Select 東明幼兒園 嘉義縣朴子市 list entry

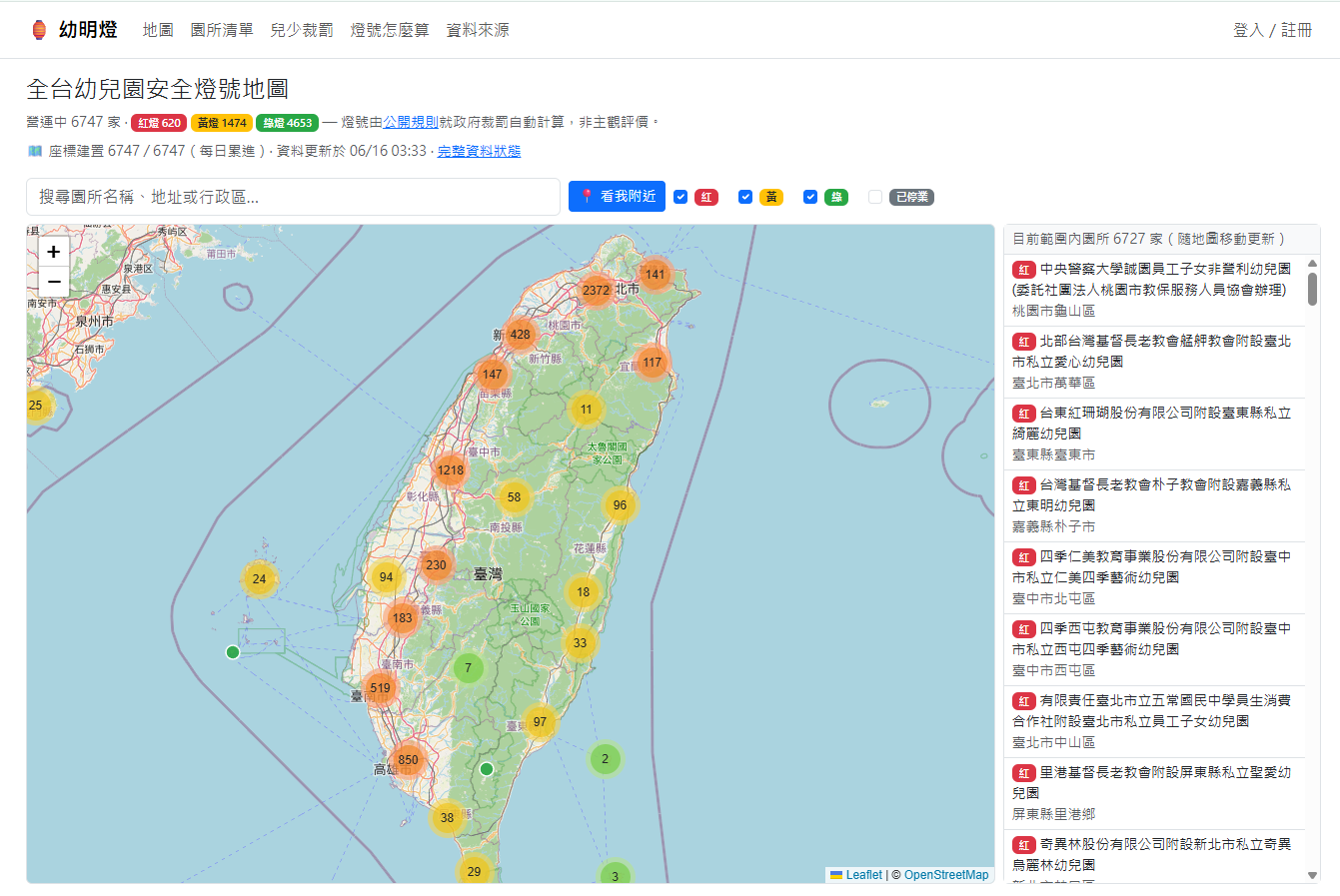pyautogui.click(x=1154, y=505)
